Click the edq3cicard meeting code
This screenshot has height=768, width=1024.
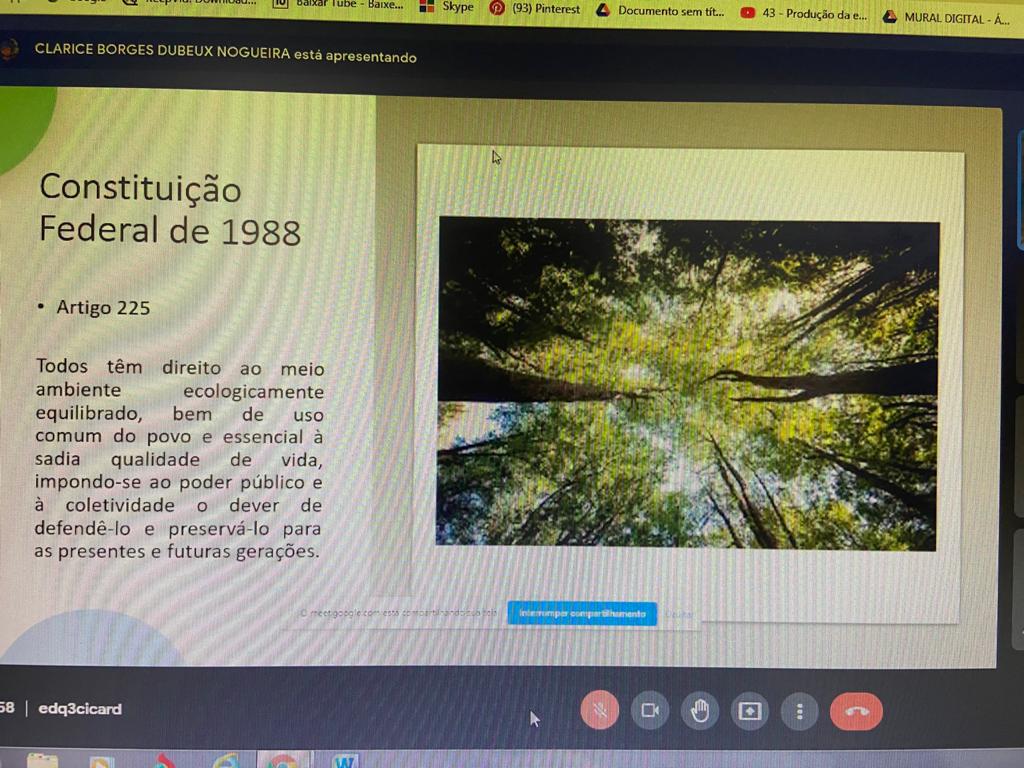pos(80,709)
